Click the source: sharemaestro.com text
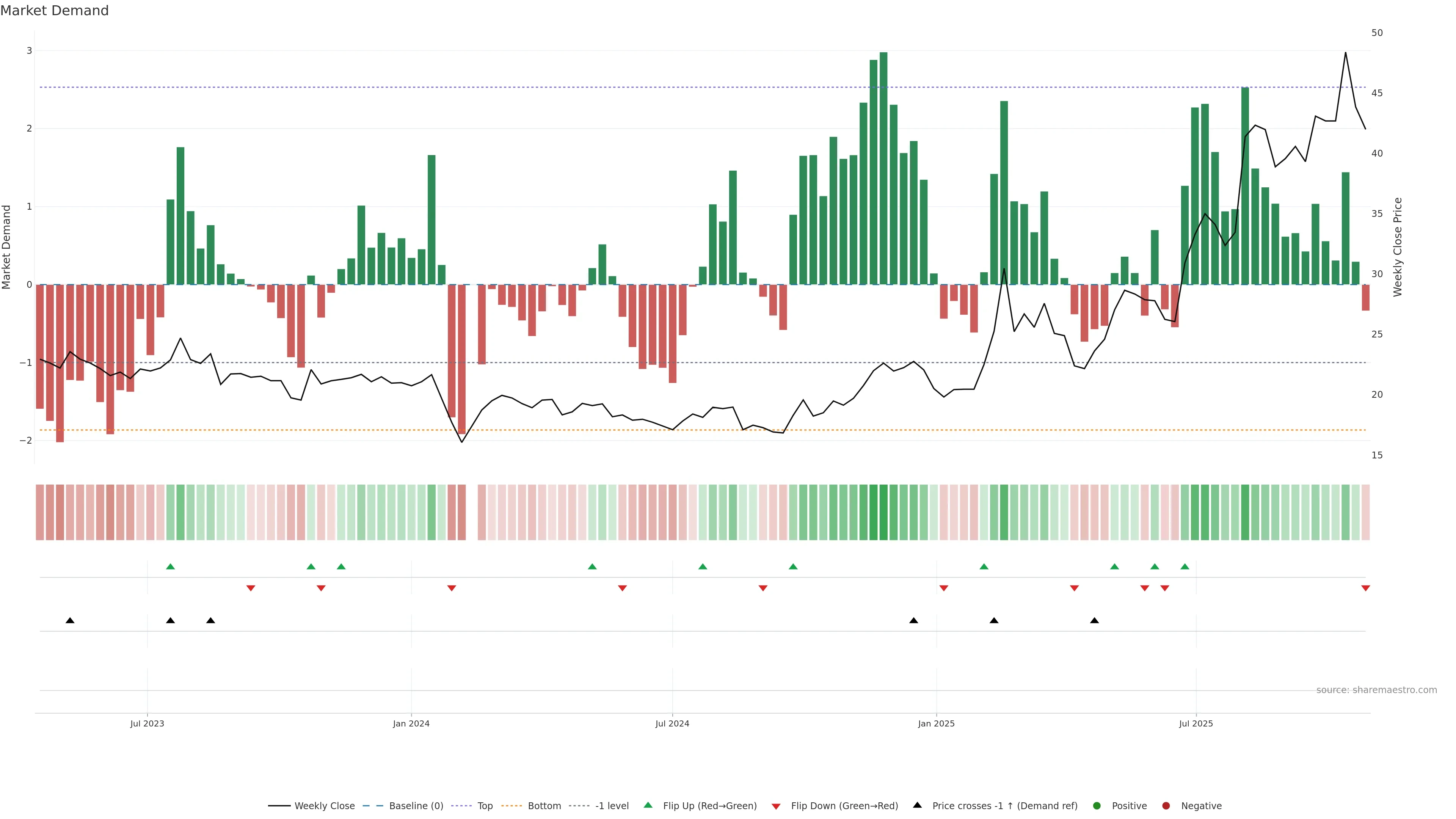Image resolution: width=1456 pixels, height=819 pixels. click(x=1376, y=690)
